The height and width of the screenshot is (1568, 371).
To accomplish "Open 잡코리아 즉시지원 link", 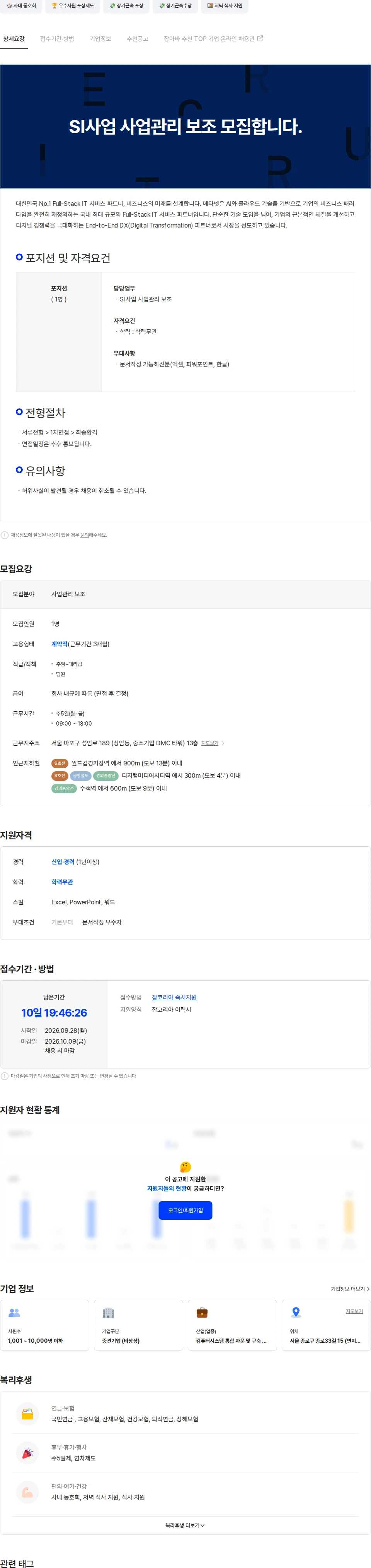I will (174, 998).
